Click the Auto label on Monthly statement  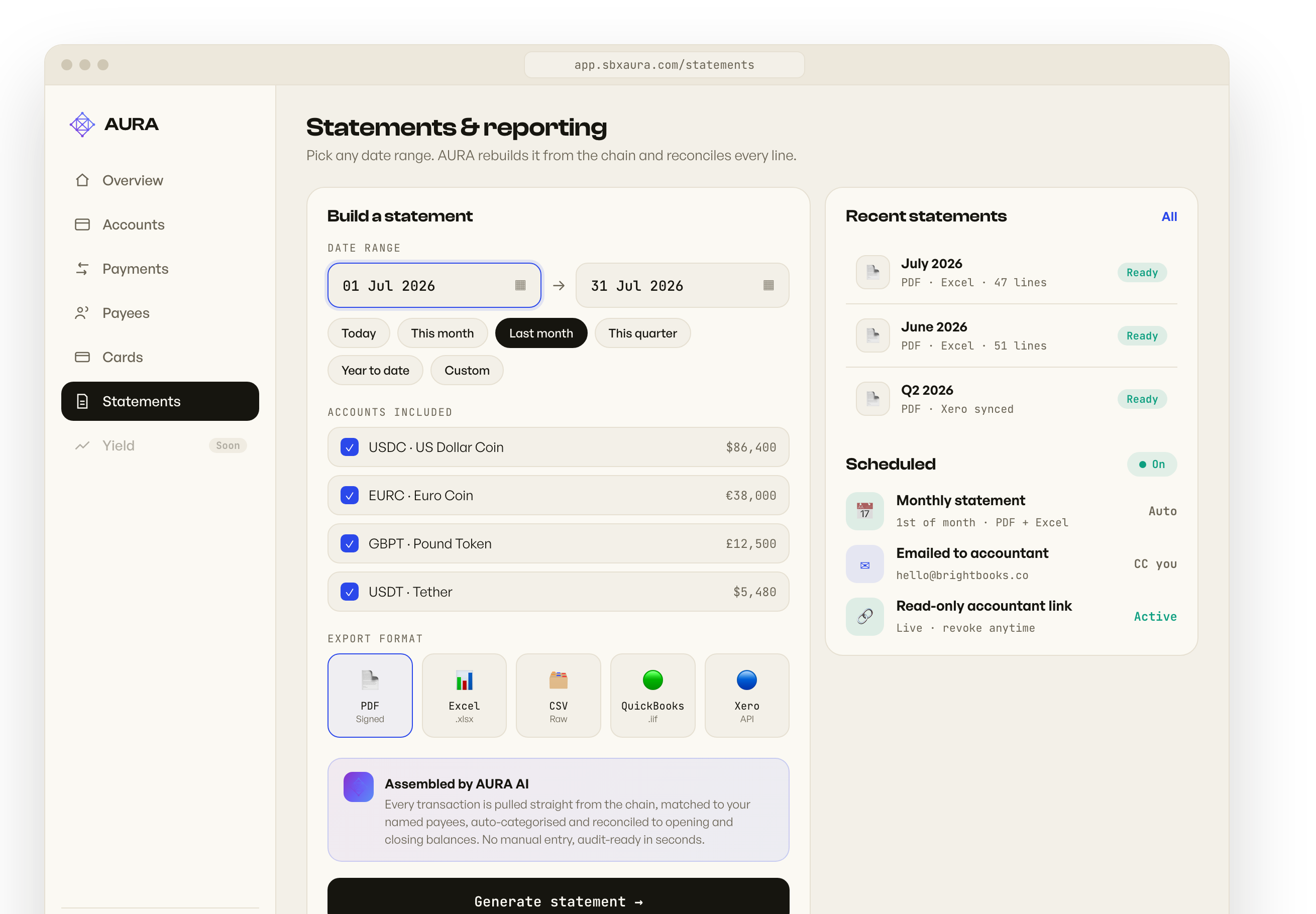click(1162, 511)
